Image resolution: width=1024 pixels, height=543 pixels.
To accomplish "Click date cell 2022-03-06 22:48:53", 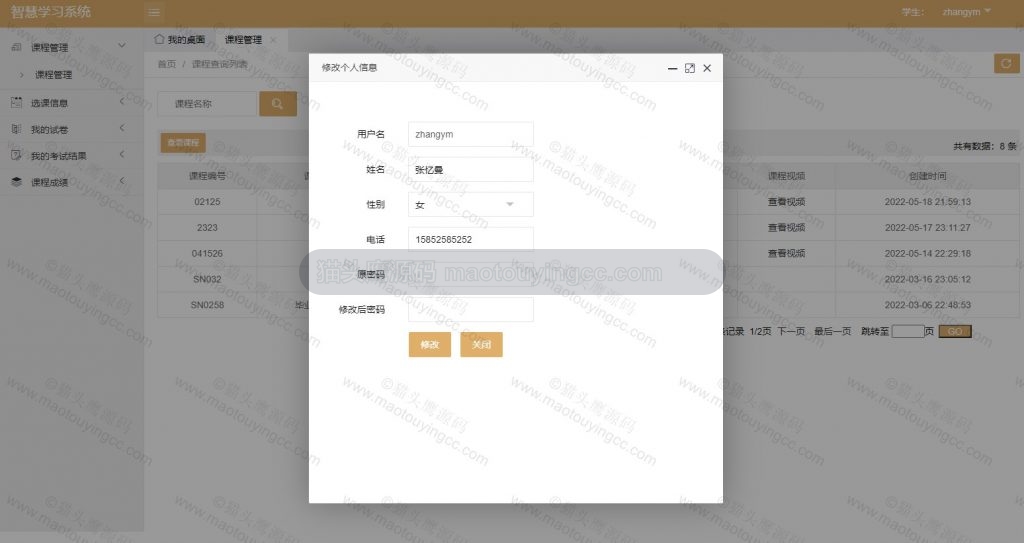I will (927, 305).
